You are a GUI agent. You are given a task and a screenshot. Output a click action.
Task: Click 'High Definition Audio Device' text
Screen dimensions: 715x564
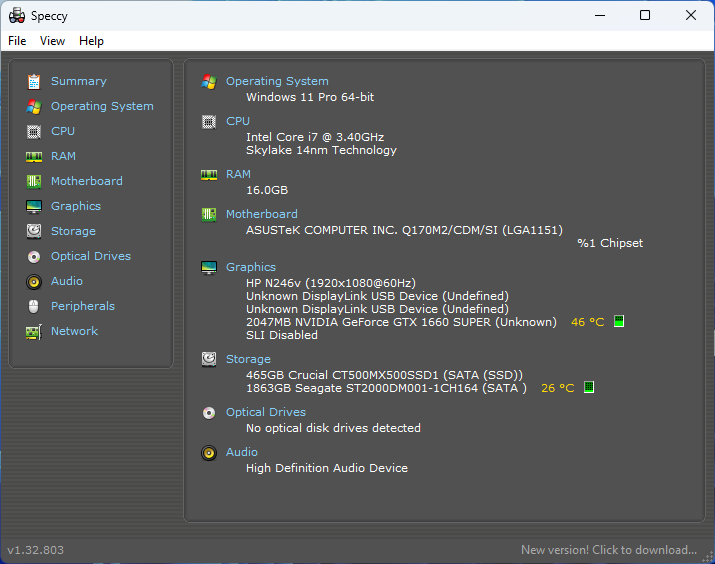(327, 468)
